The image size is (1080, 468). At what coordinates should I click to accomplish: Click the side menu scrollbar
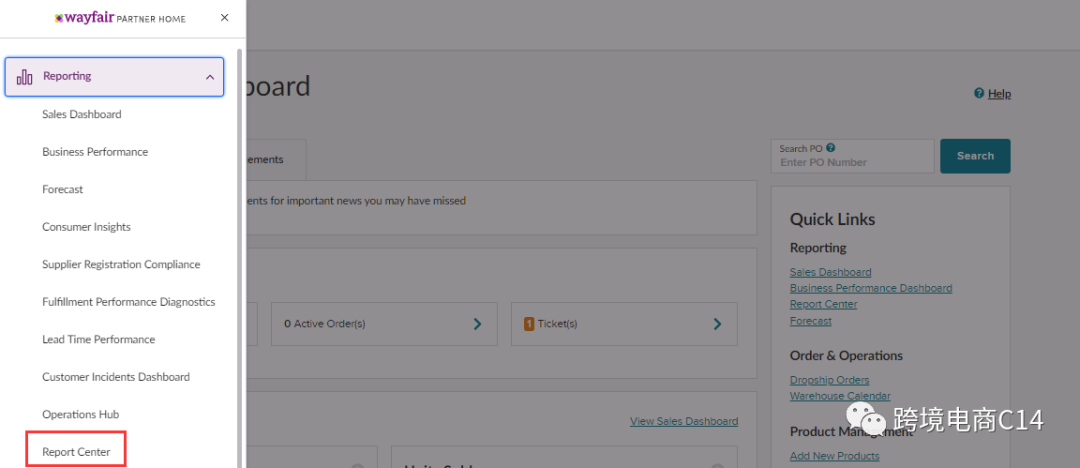[x=239, y=258]
